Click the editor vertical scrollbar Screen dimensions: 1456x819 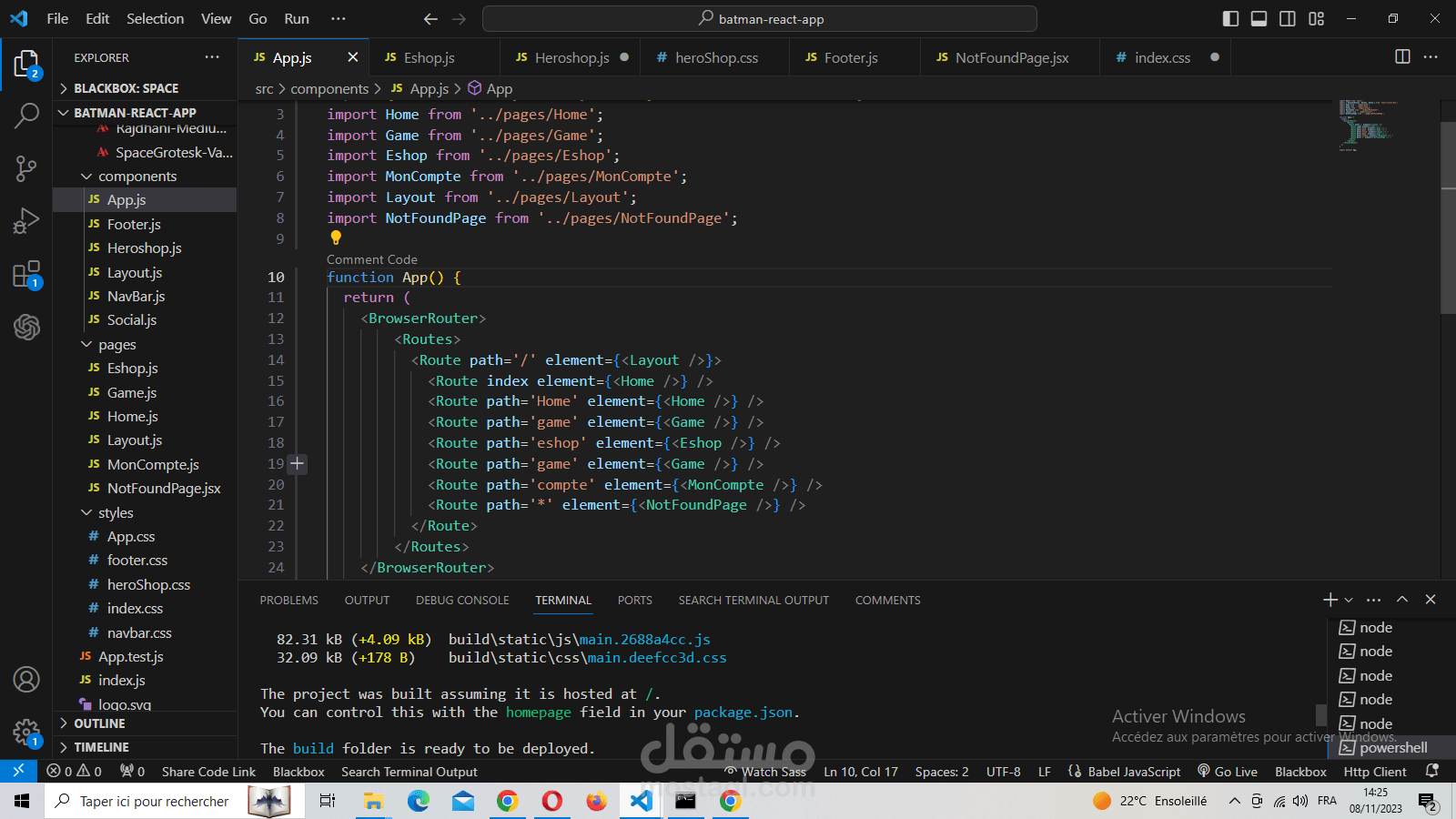(1448, 218)
